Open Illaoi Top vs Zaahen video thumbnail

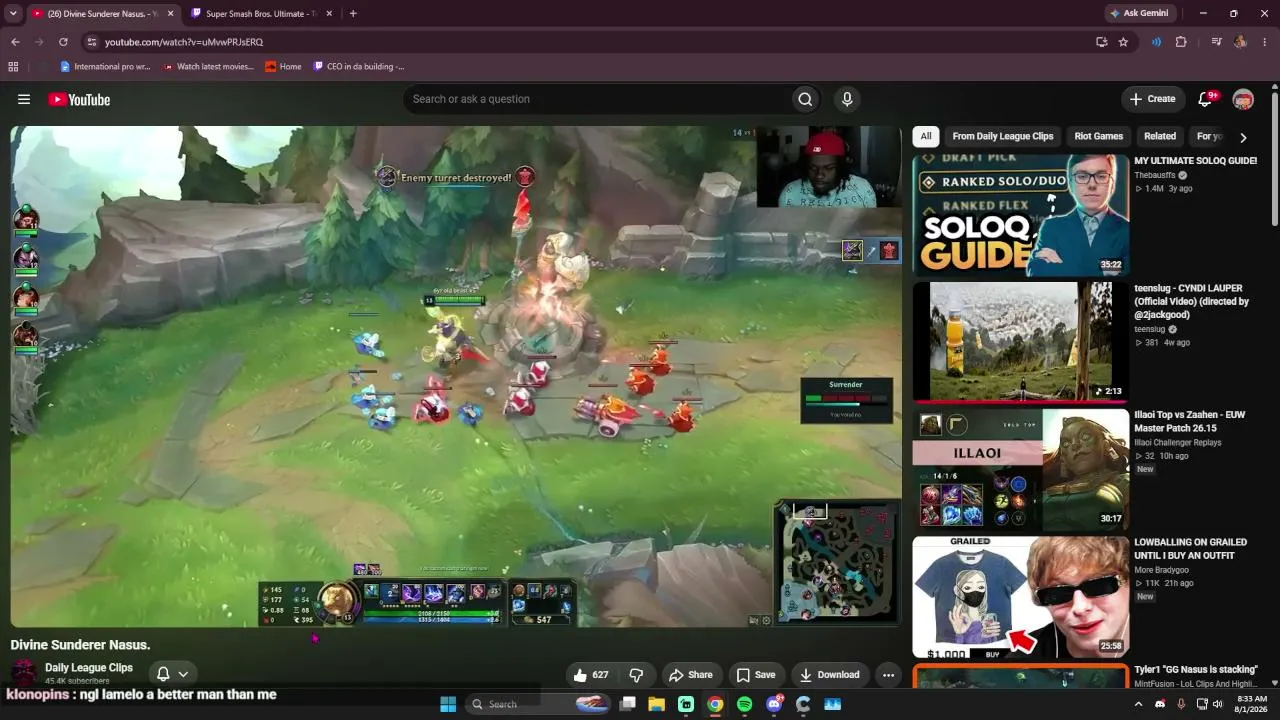coord(1020,469)
